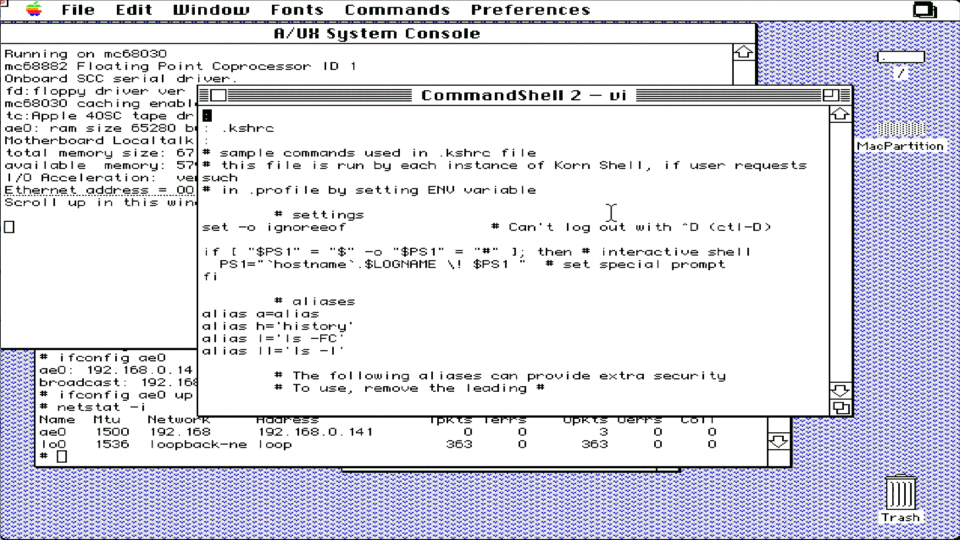This screenshot has height=540, width=960.
Task: Click address 192.168.0.141 in netstat output
Action: click(x=315, y=432)
